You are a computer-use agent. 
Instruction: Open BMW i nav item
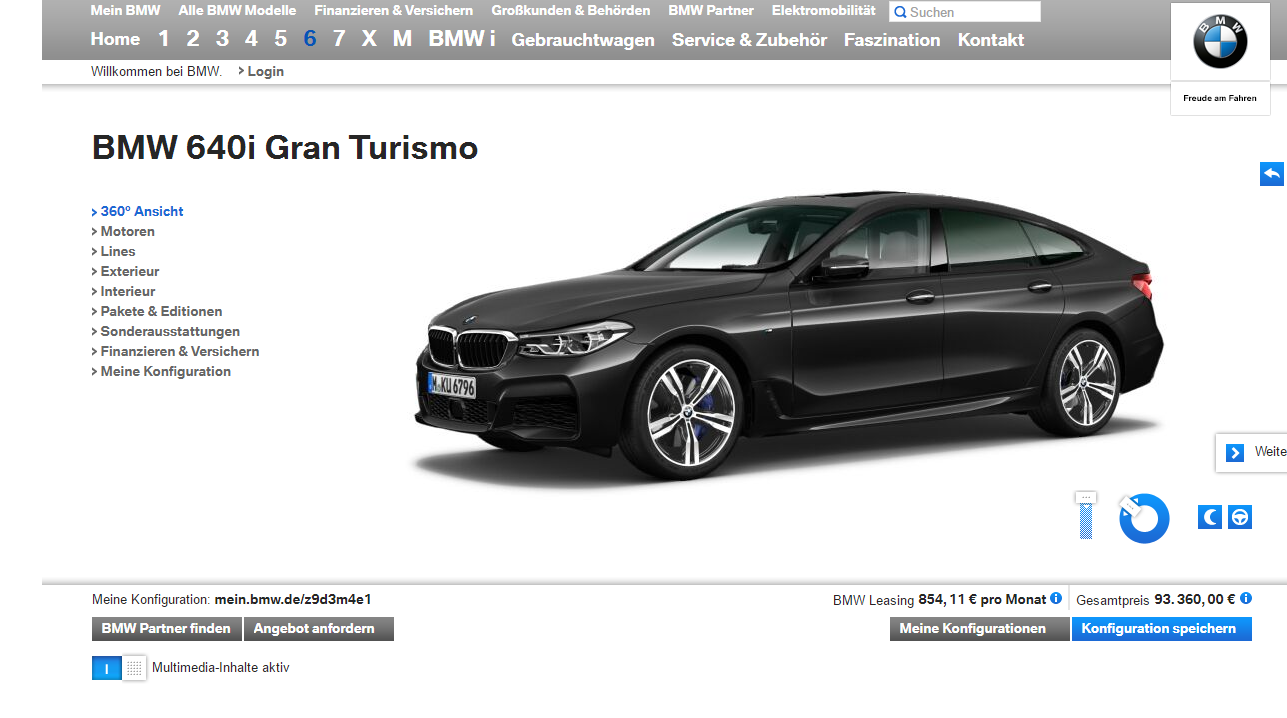point(462,39)
